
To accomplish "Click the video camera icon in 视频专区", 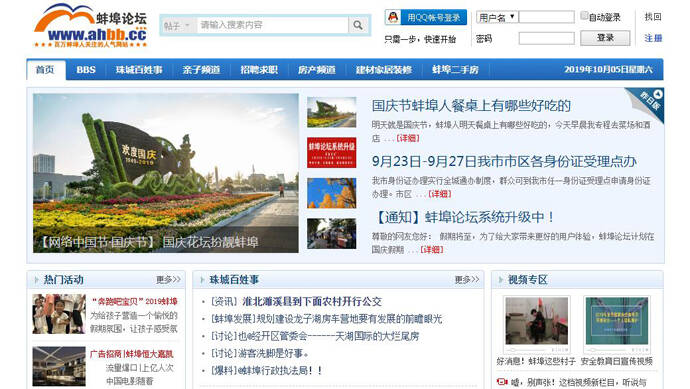I will (x=502, y=382).
